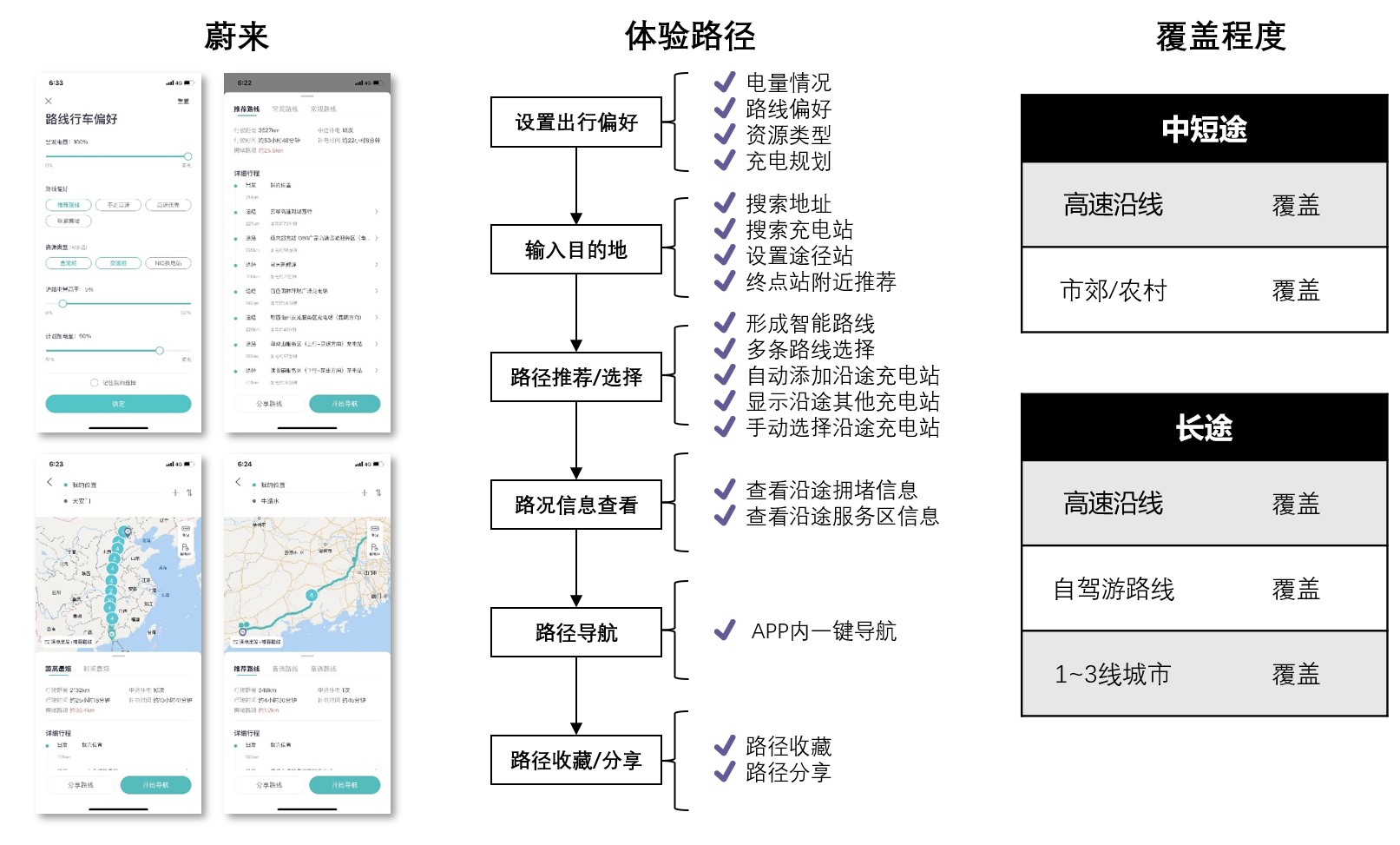Switch to 推荐路线 tab in 6:22 phone
1400x845 pixels.
246,109
